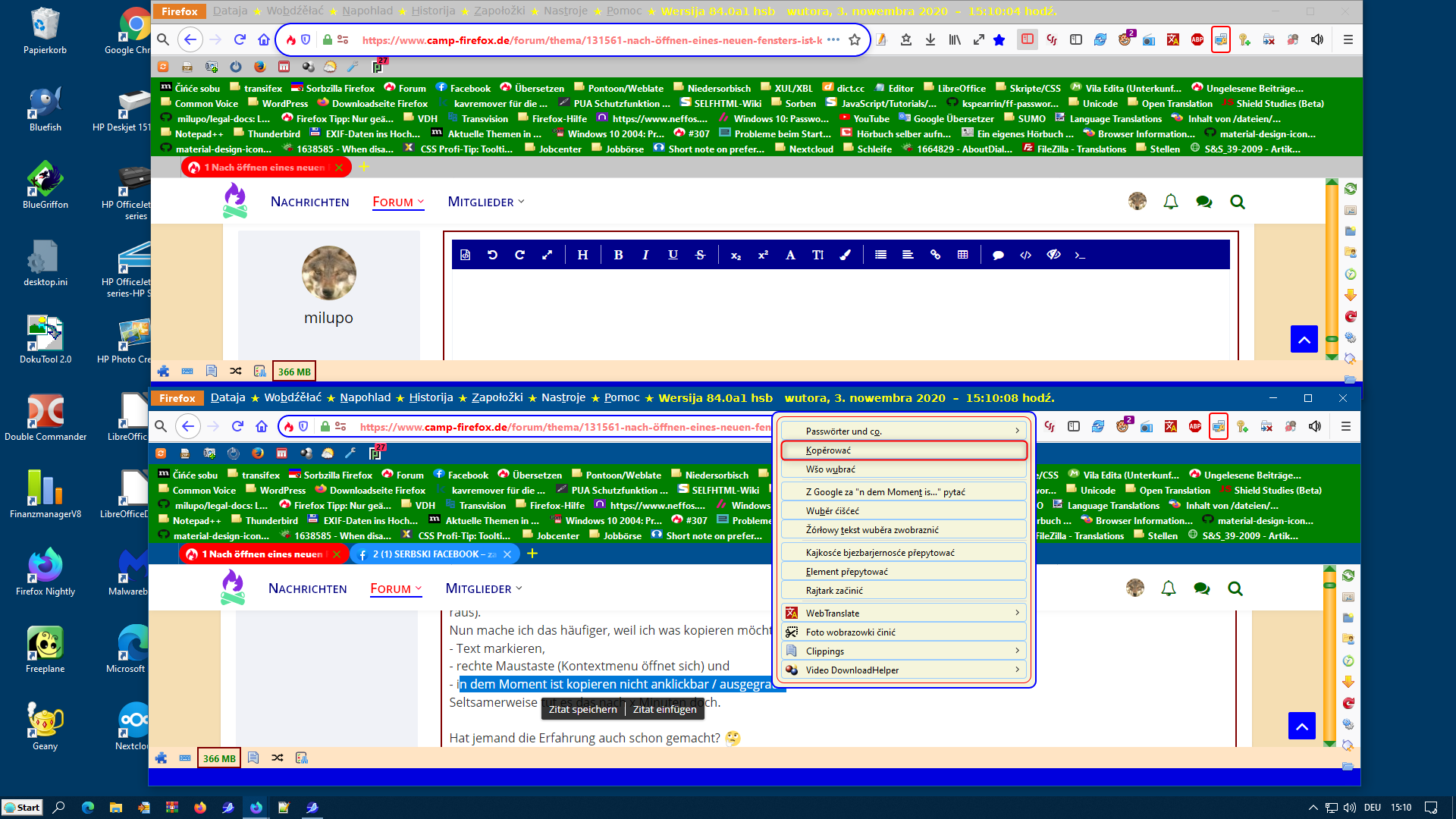Open the NACHRICHTEN link in the top window
The image size is (1456, 819).
click(x=309, y=202)
